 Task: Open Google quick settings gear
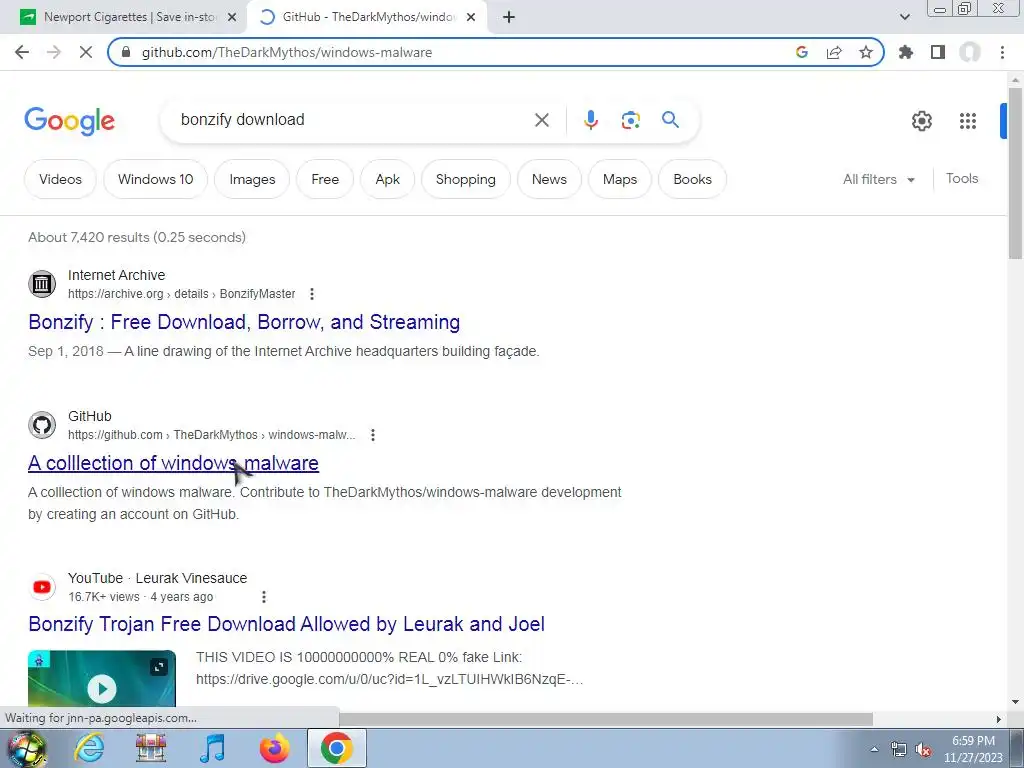tap(921, 121)
